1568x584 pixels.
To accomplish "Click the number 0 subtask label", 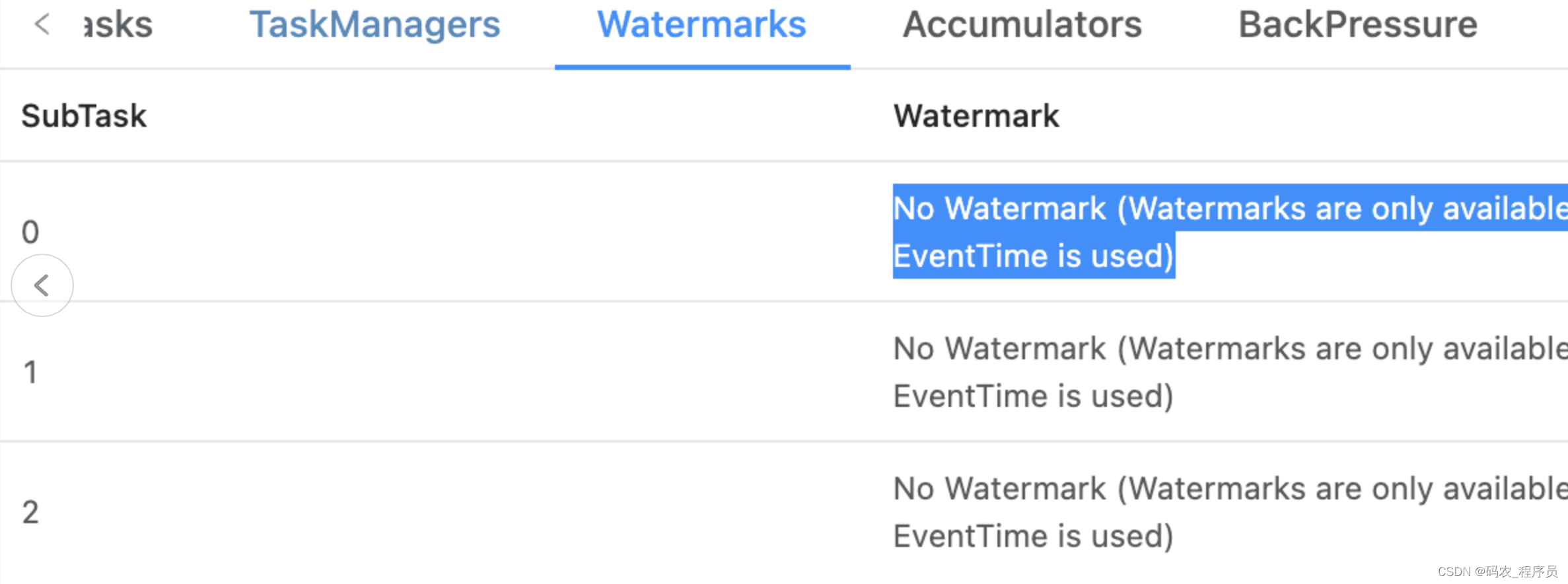I will tap(29, 231).
